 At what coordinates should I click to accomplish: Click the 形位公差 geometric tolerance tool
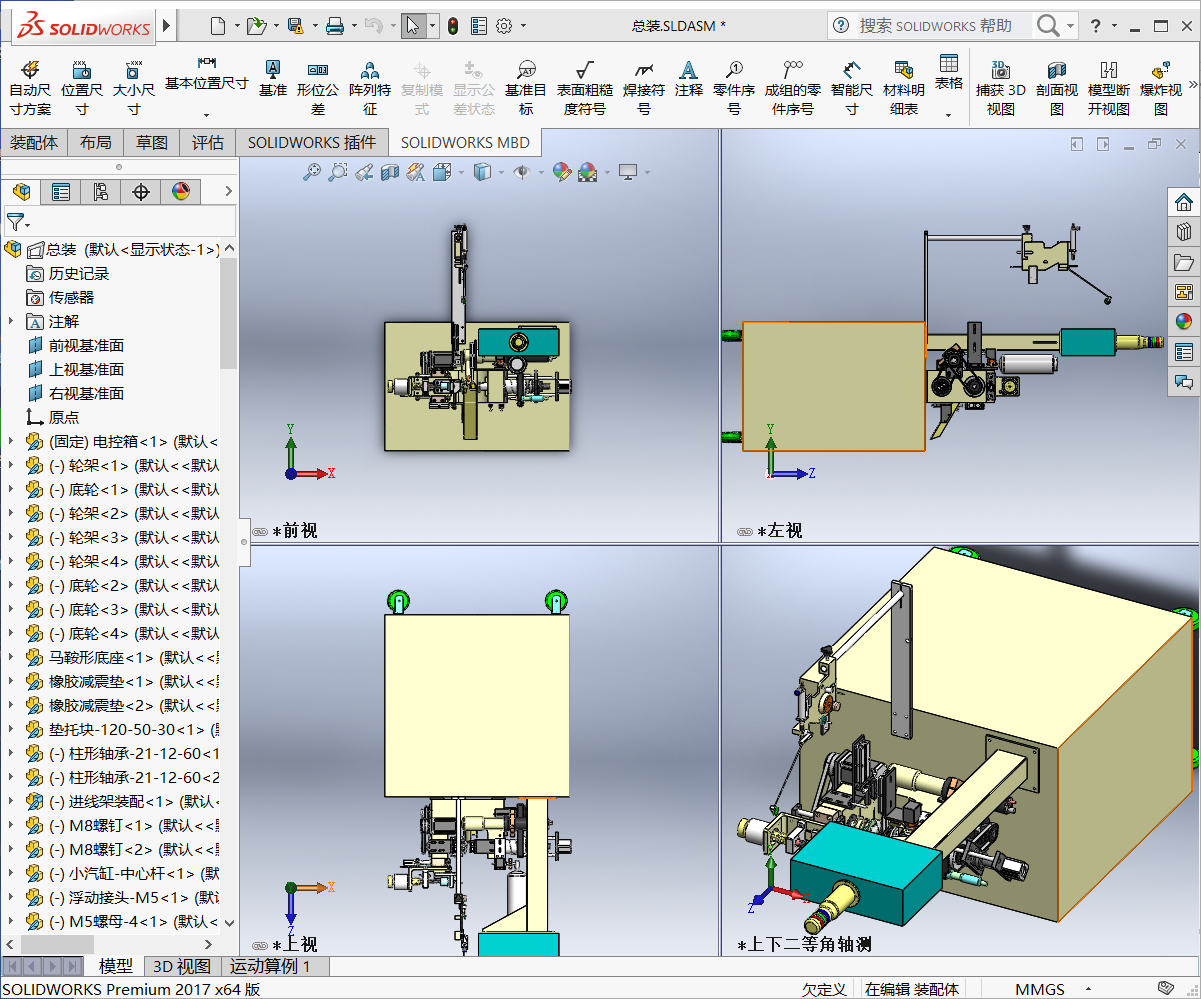pos(317,86)
